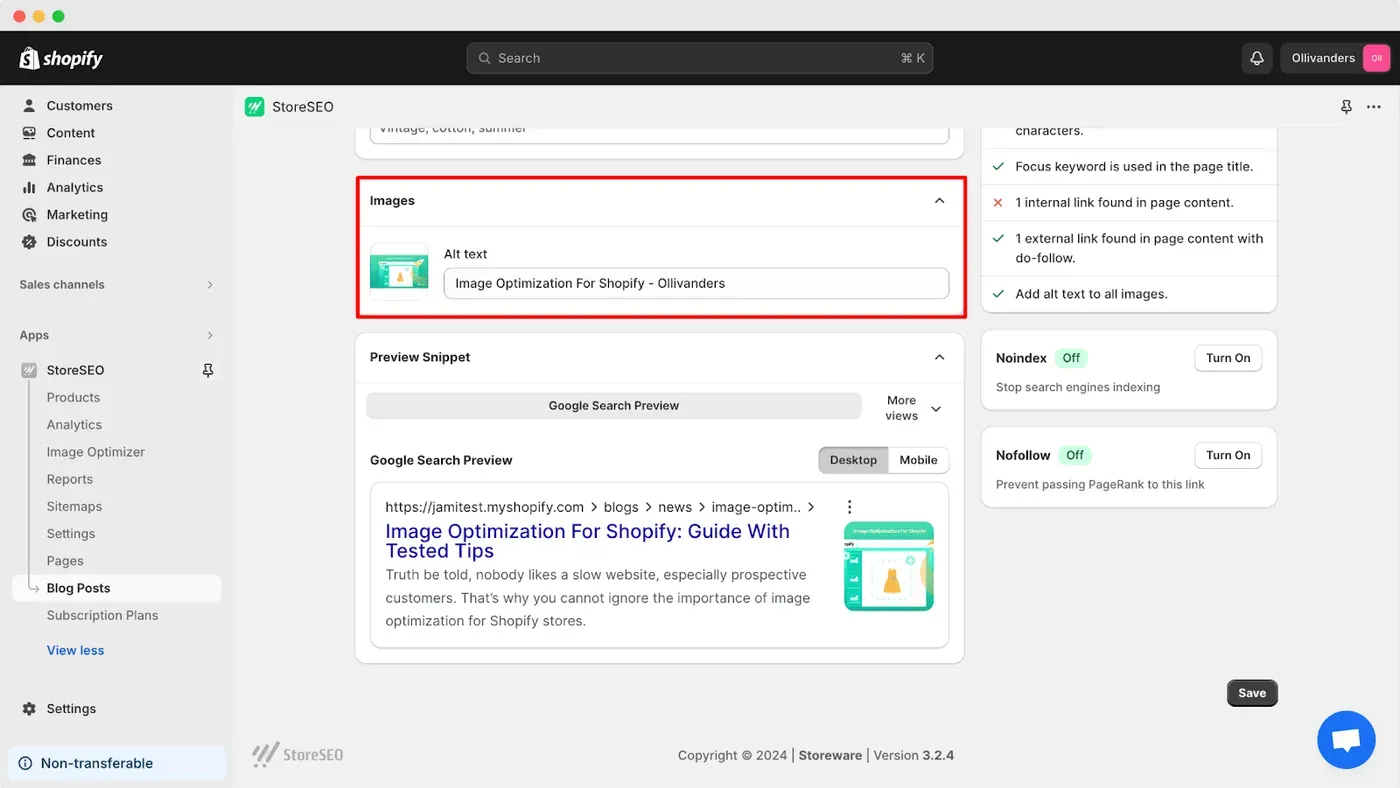Click the Discounts badge icon
The height and width of the screenshot is (788, 1400).
29,241
